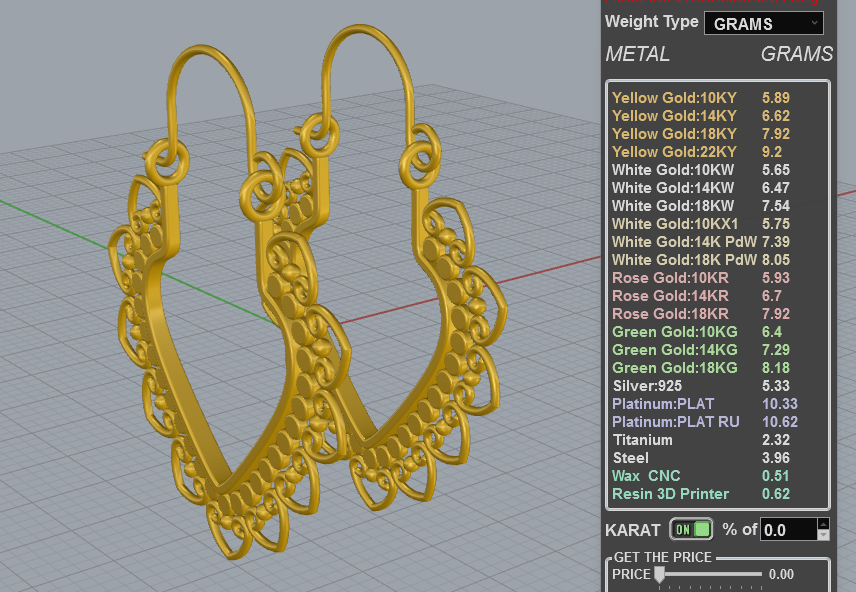This screenshot has height=592, width=856.
Task: Select the Yellow Gold:22KY row
Action: pos(718,152)
